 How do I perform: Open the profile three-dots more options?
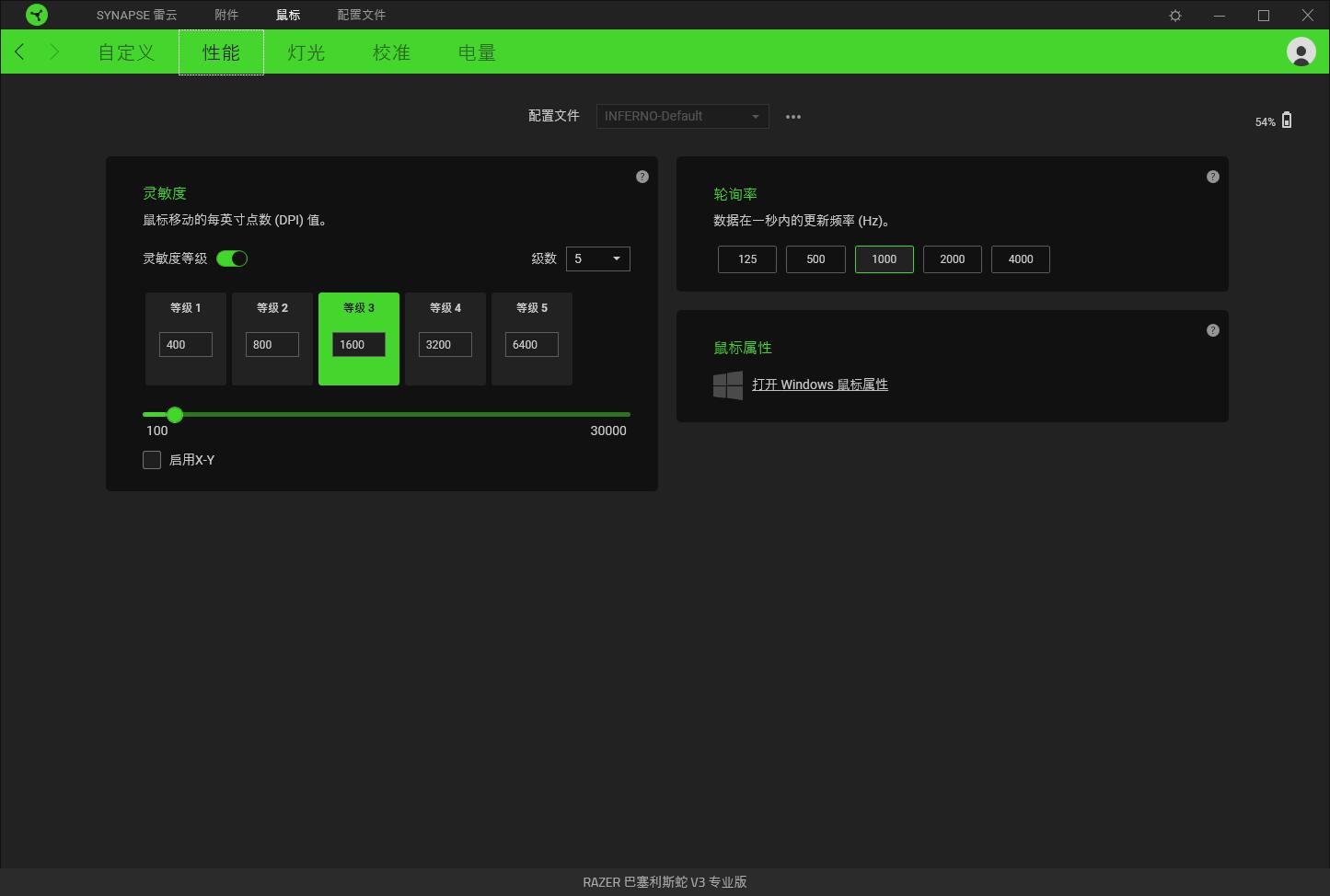coord(793,117)
